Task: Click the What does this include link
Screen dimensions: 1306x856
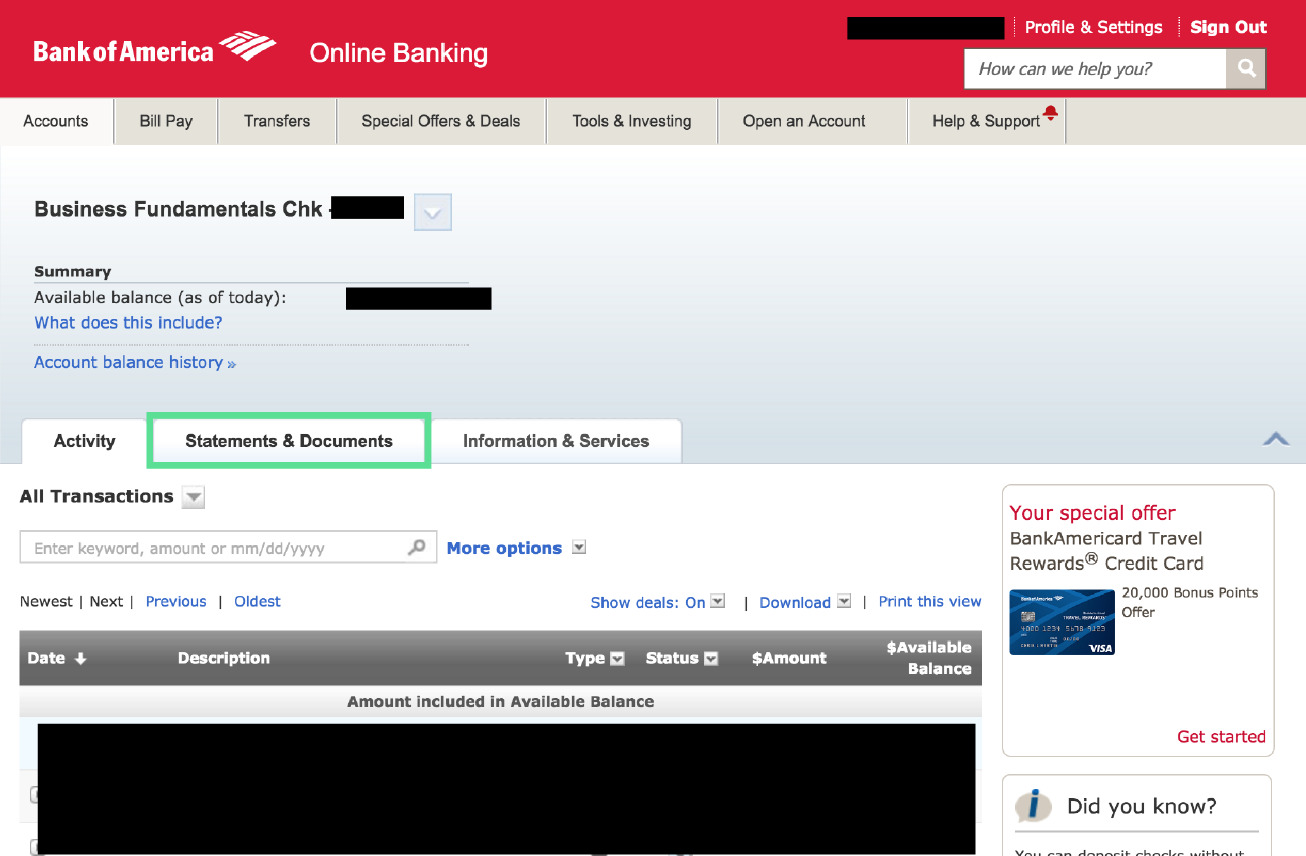Action: (128, 323)
